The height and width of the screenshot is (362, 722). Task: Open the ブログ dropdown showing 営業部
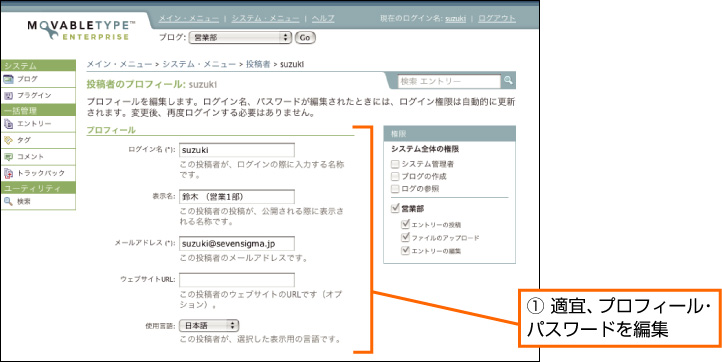click(240, 38)
